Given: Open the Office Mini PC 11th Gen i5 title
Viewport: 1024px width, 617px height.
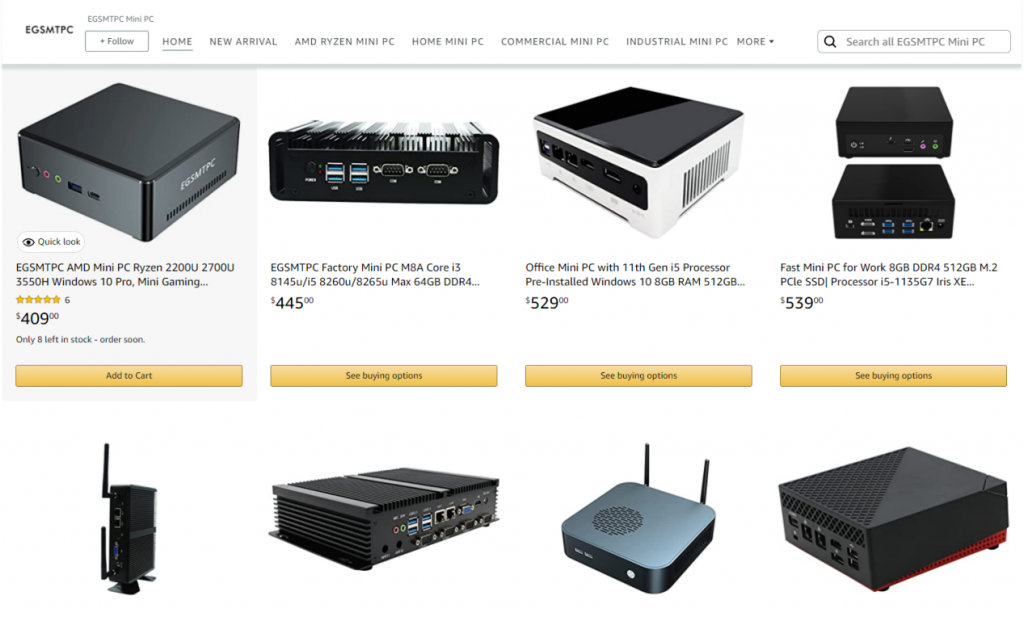Looking at the screenshot, I should (x=635, y=274).
